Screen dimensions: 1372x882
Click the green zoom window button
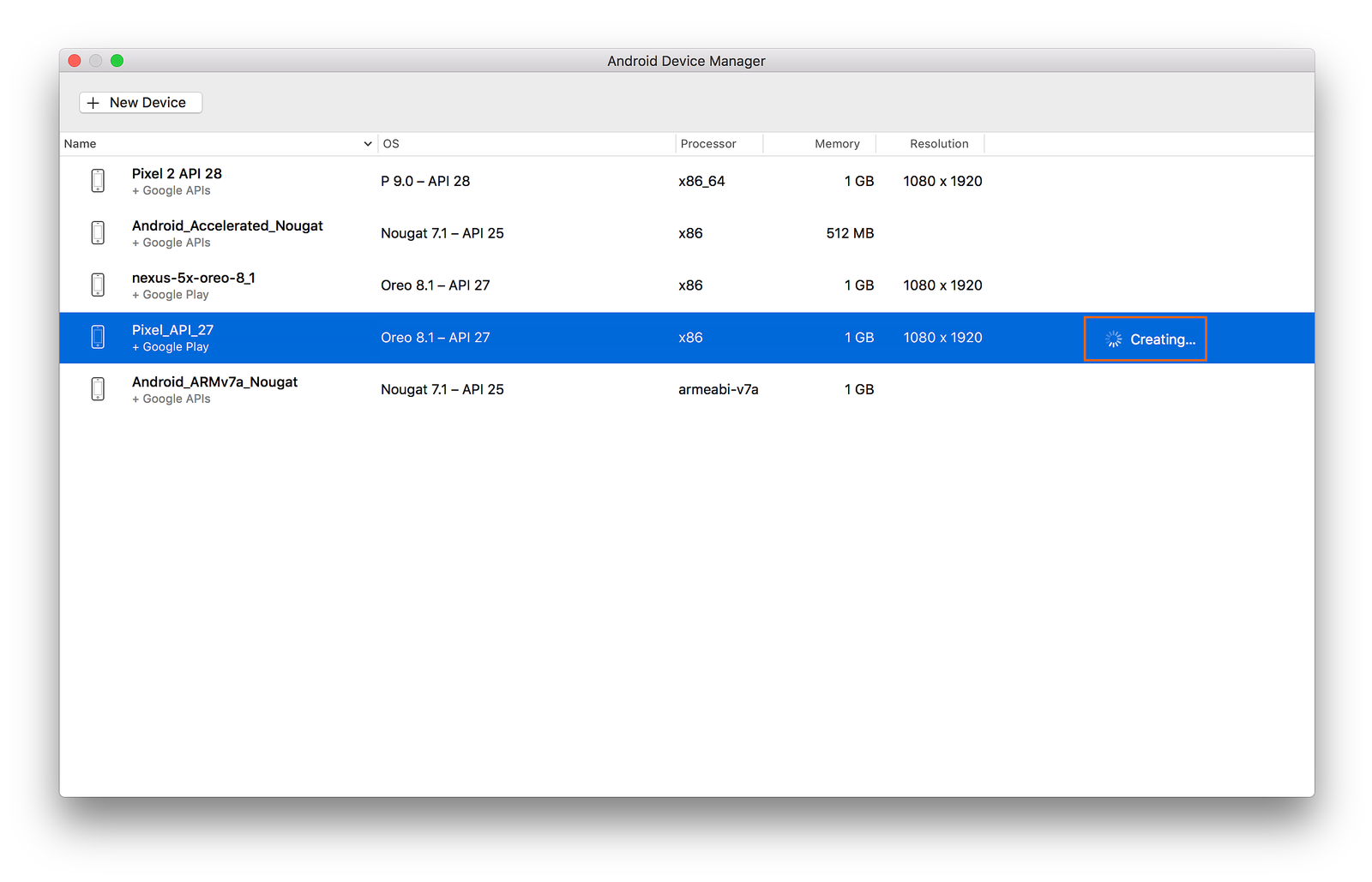(x=117, y=61)
